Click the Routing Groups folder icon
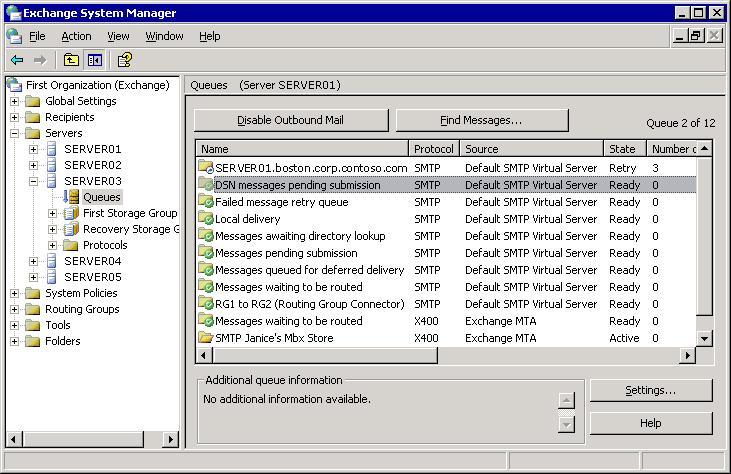 (33, 309)
